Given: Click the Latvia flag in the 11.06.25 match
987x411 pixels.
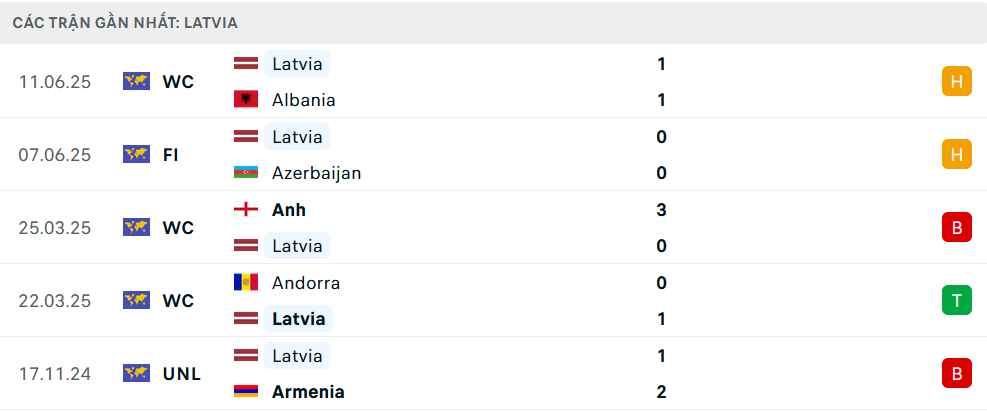Looking at the screenshot, I should pyautogui.click(x=245, y=64).
